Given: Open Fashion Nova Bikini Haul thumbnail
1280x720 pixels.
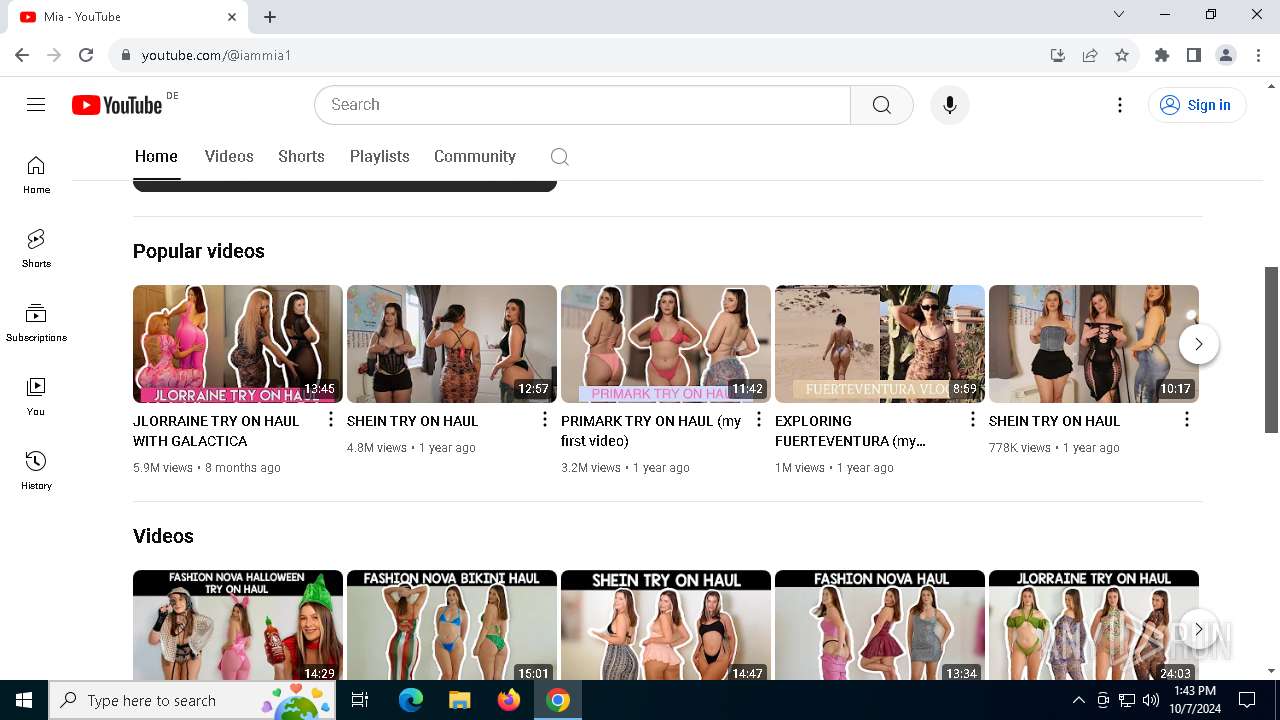Looking at the screenshot, I should pos(452,625).
